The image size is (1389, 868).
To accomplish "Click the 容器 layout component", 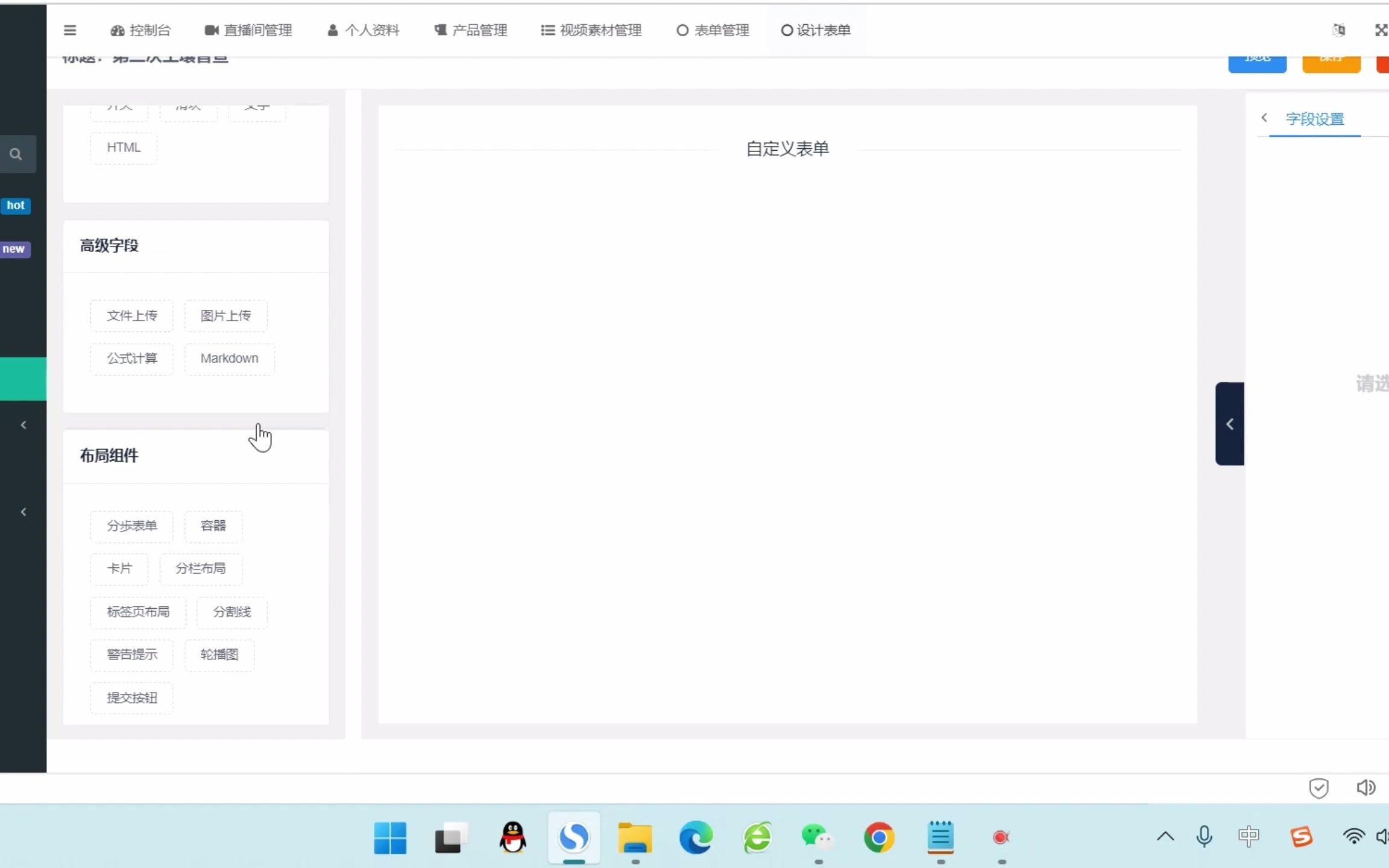I will 213,525.
